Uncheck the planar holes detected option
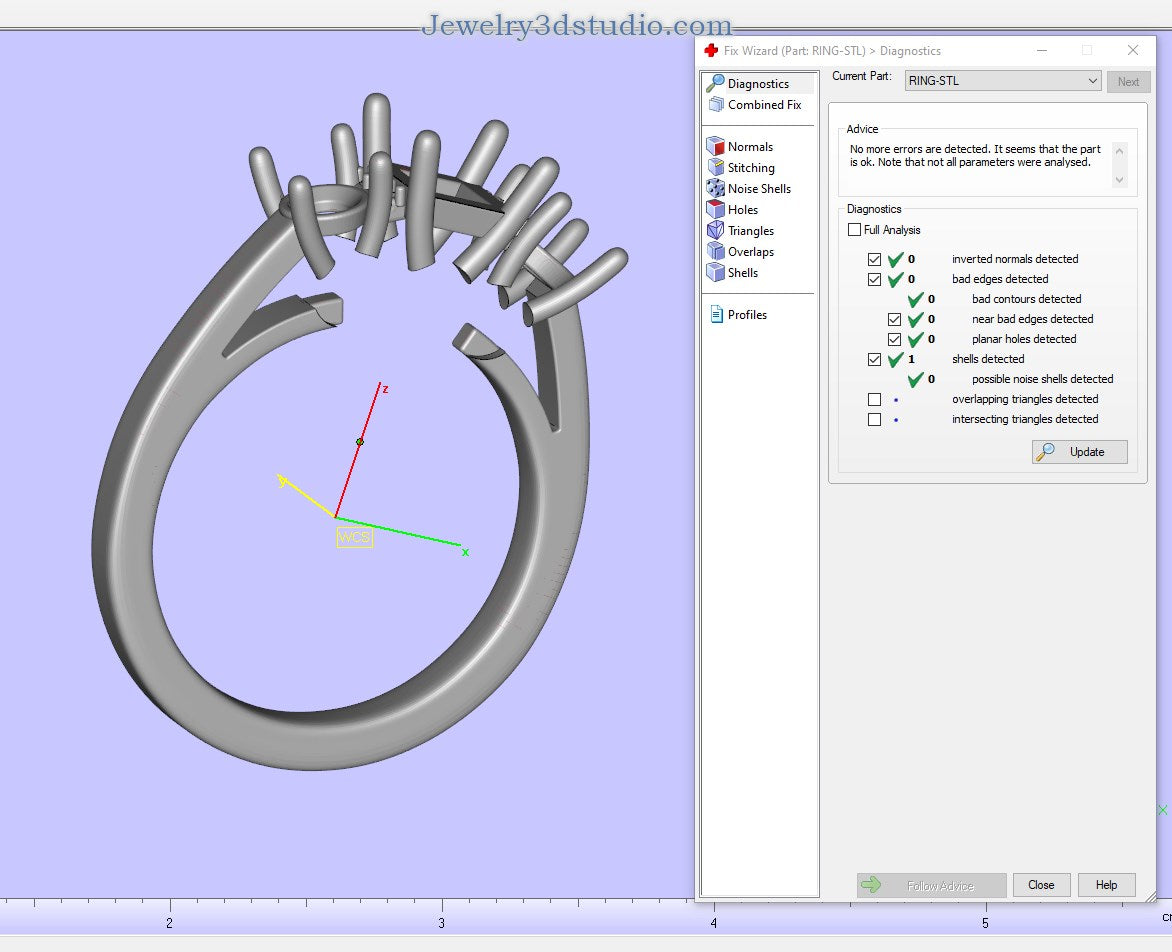 click(894, 339)
